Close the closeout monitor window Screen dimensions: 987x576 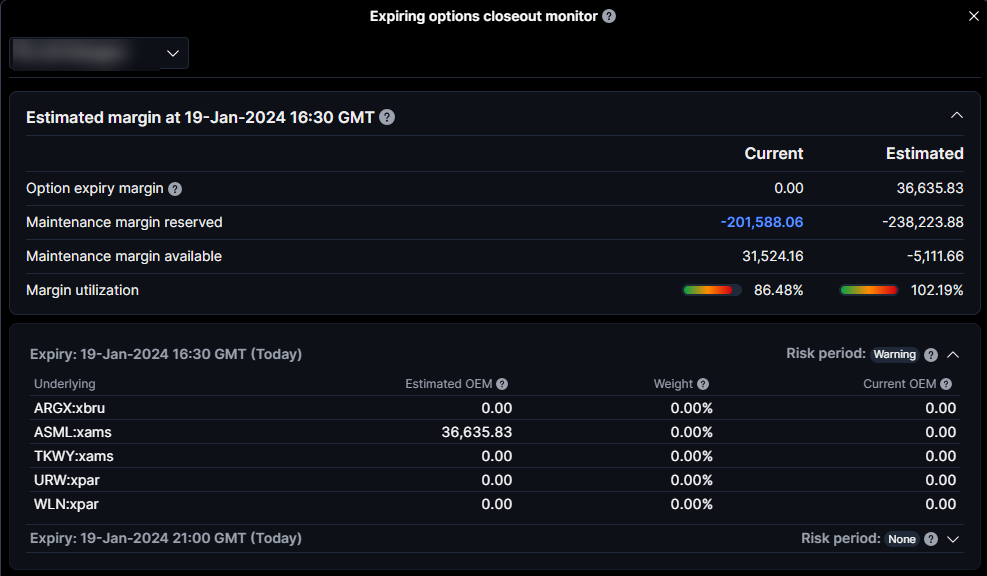974,16
